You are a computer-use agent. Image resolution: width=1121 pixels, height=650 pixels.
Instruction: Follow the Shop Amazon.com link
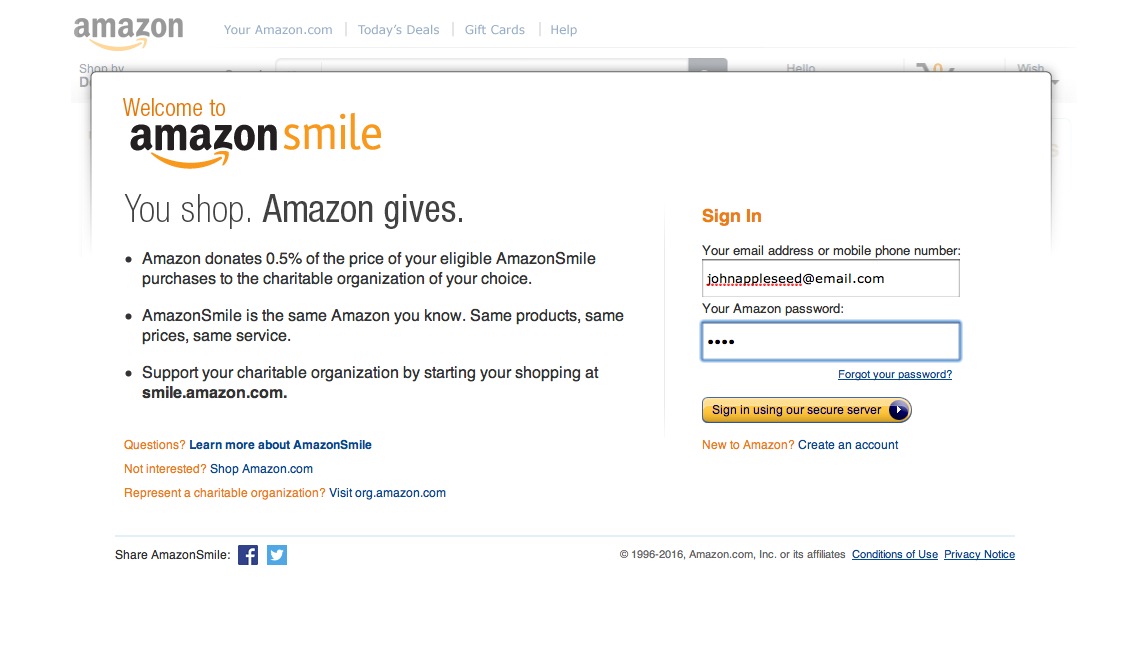[261, 469]
